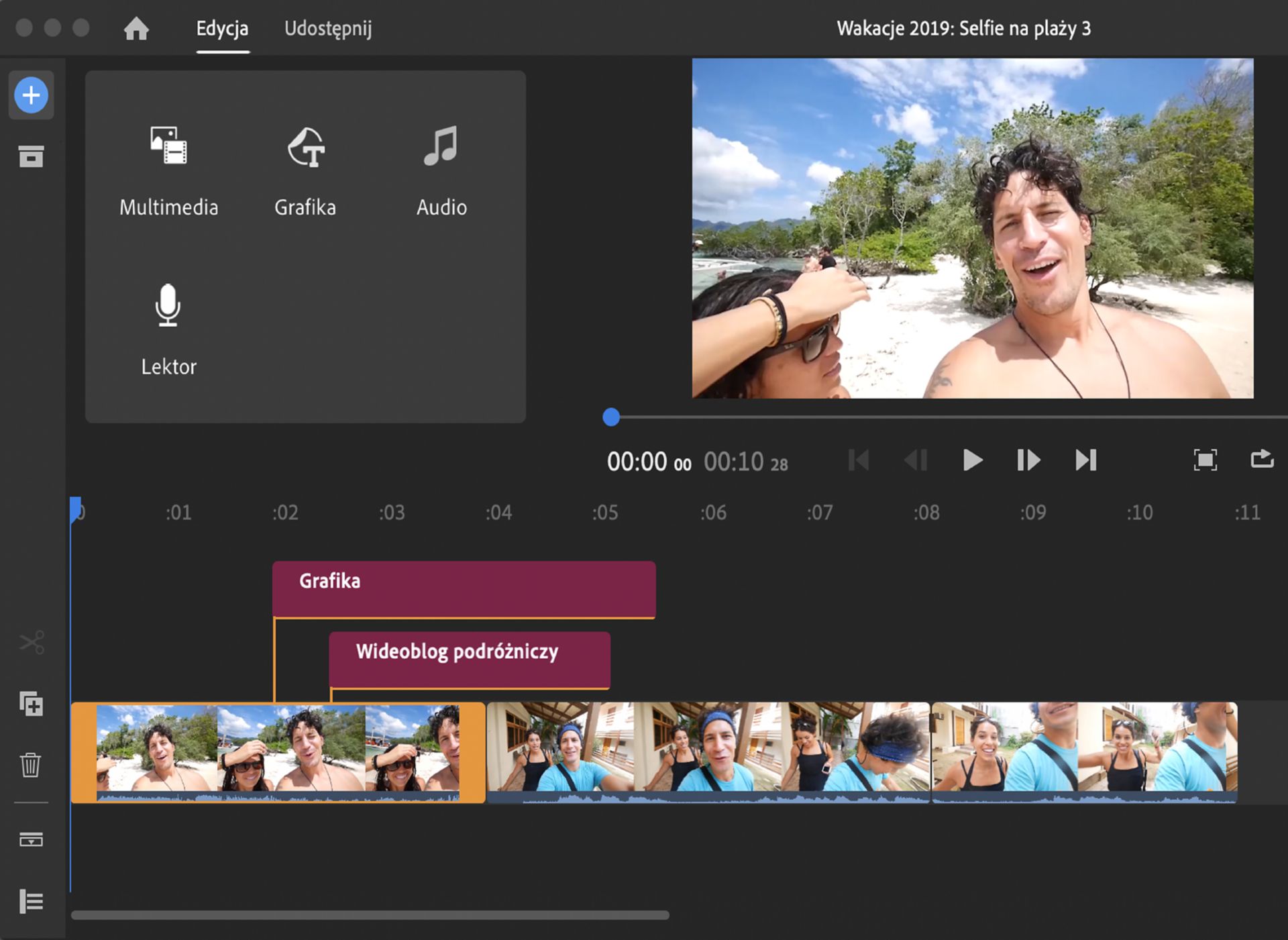The height and width of the screenshot is (940, 1288).
Task: Toggle fullscreen preview mode
Action: click(x=1205, y=460)
